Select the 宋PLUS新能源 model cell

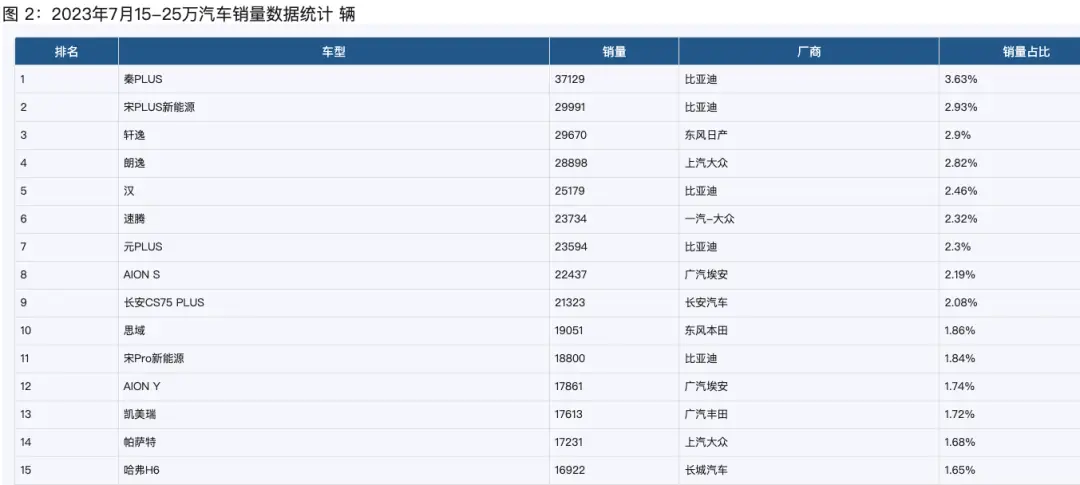(158, 107)
